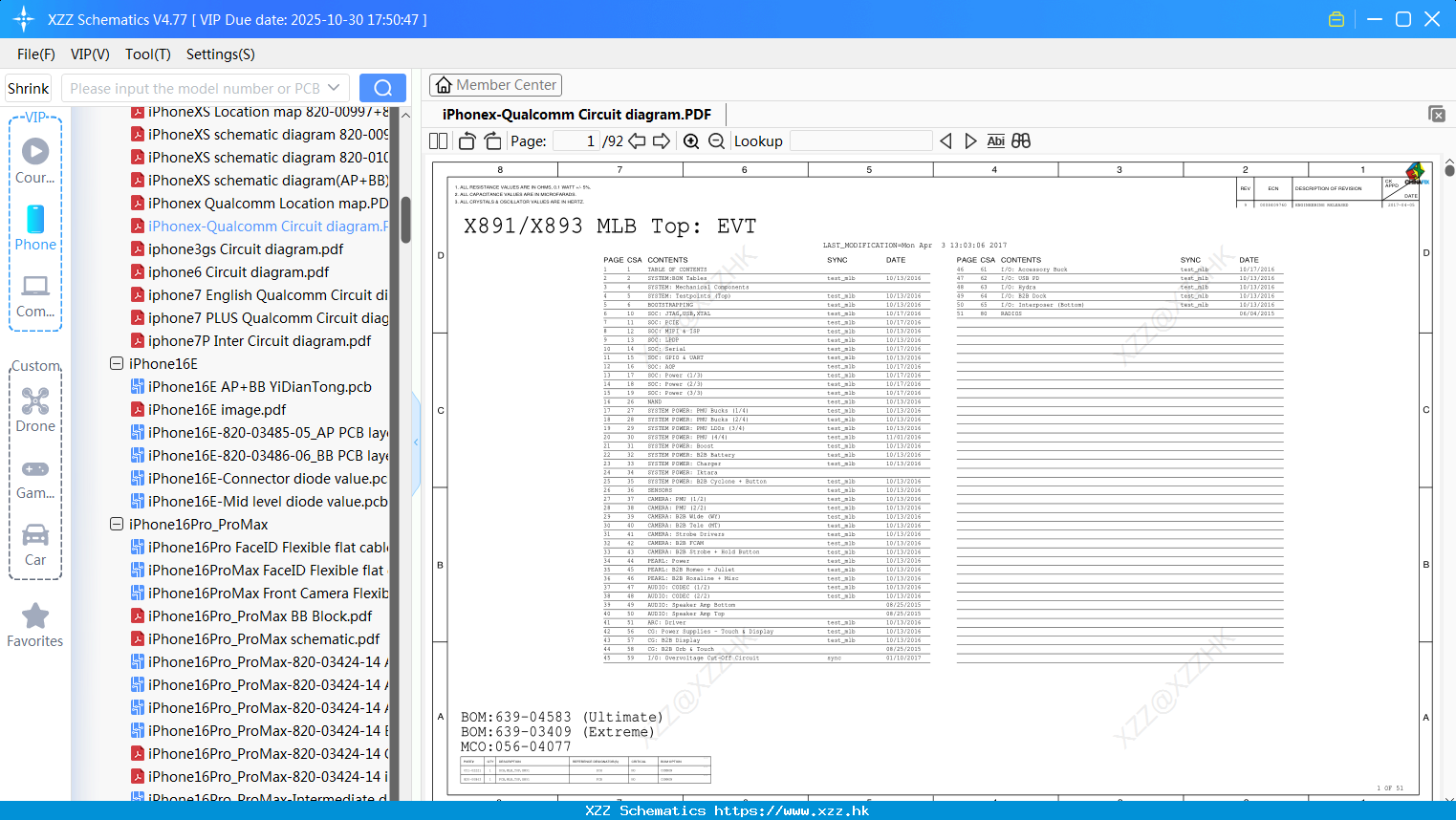Open iPhone16Pro_ProMax schematic.pdf

(256, 639)
